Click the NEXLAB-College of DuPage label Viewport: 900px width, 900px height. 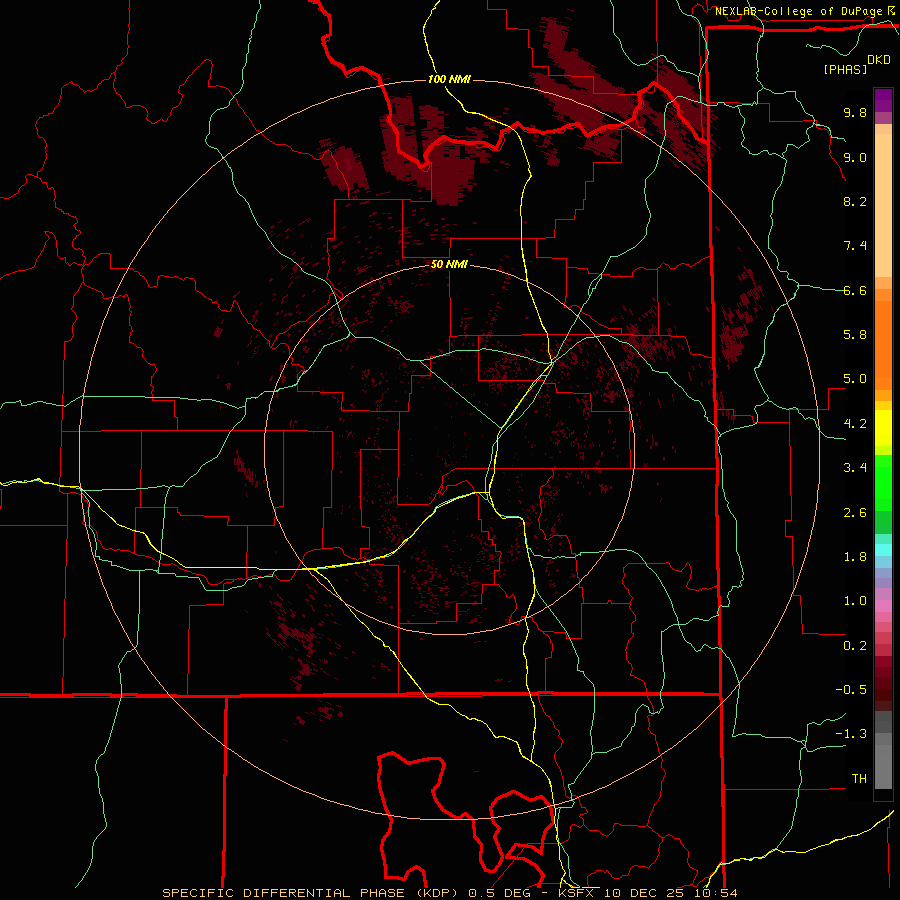pyautogui.click(x=800, y=11)
